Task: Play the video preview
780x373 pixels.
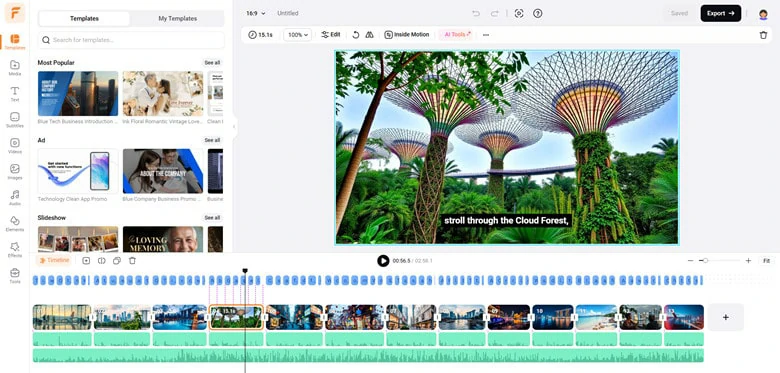Action: click(x=383, y=261)
